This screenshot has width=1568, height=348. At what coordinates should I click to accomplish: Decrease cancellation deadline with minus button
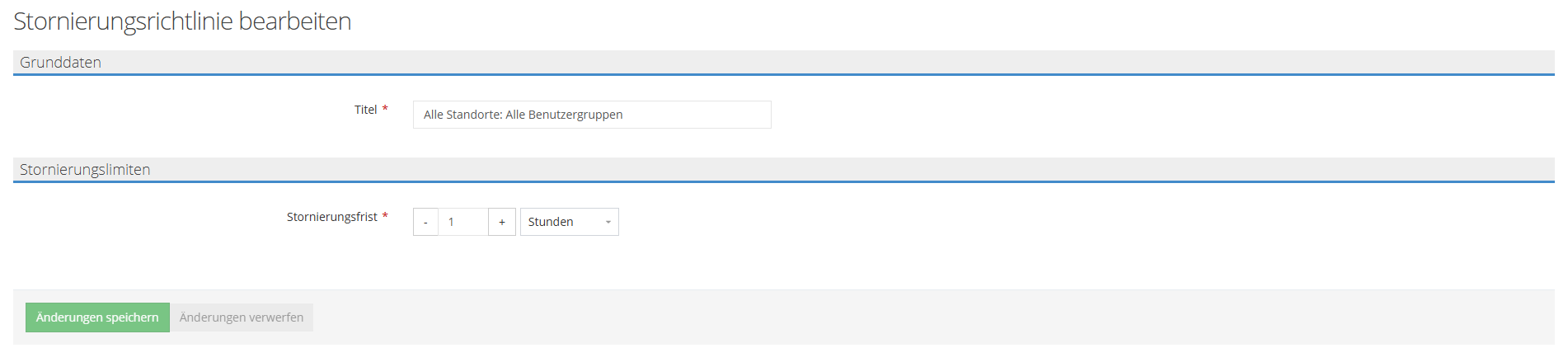(x=425, y=222)
